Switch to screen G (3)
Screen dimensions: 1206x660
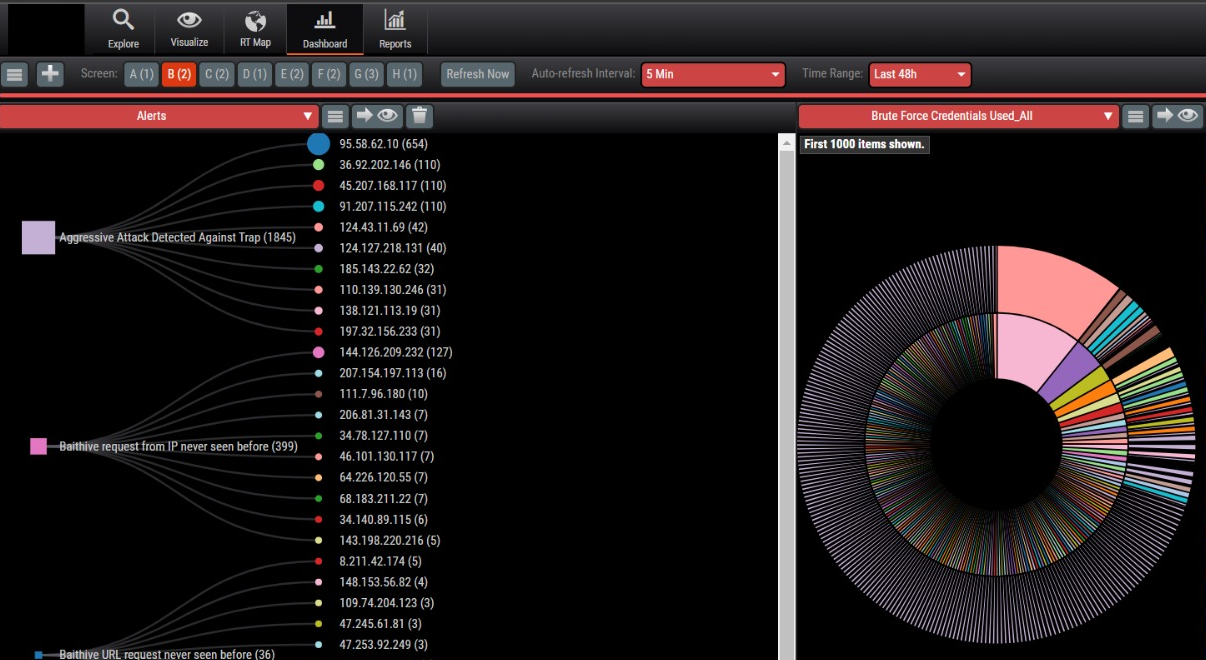tap(365, 74)
